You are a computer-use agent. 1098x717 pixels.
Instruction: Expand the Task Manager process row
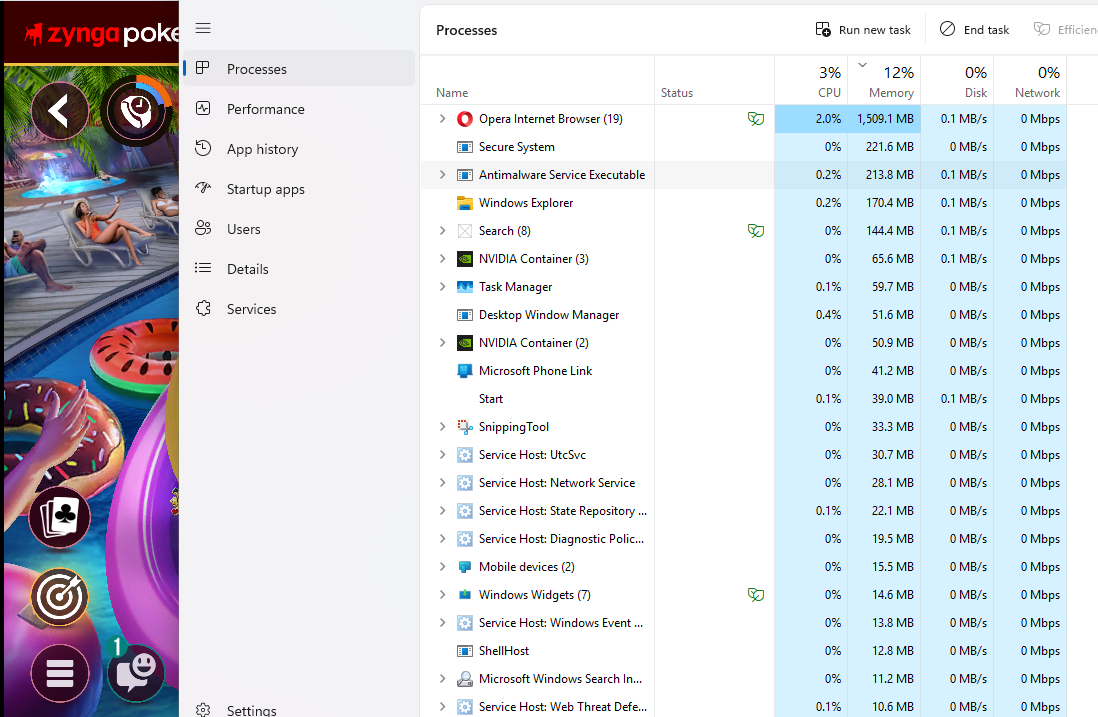pyautogui.click(x=442, y=286)
